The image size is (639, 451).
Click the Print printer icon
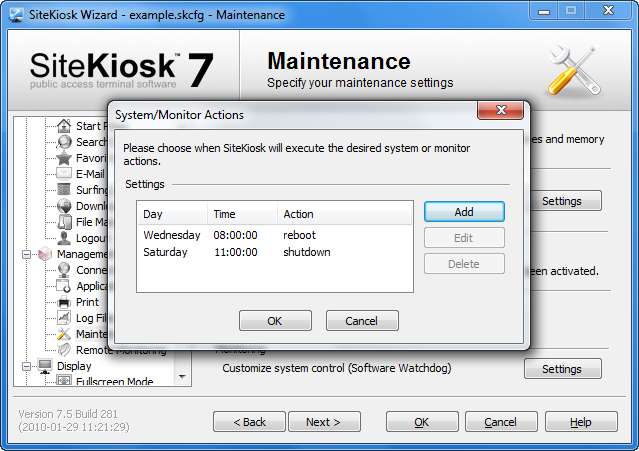pos(65,302)
